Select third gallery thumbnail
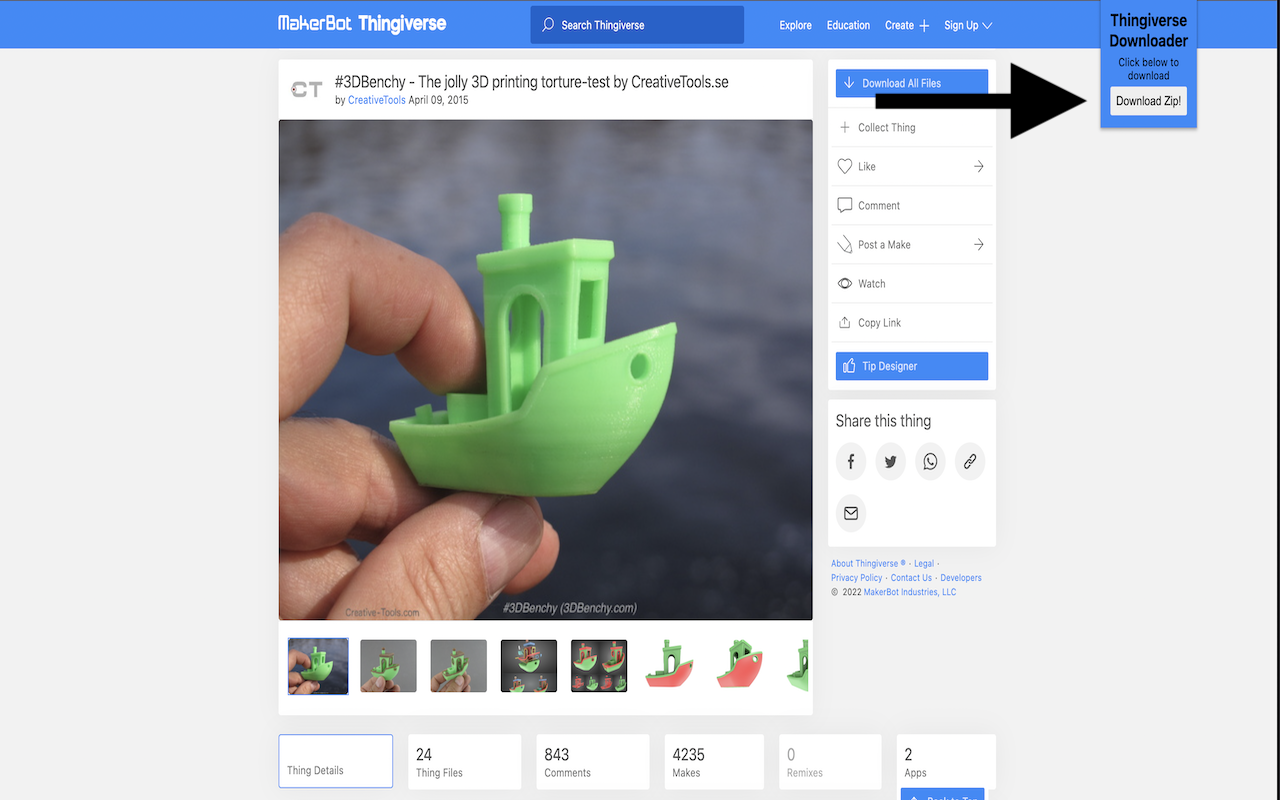The image size is (1280, 800). [x=459, y=666]
